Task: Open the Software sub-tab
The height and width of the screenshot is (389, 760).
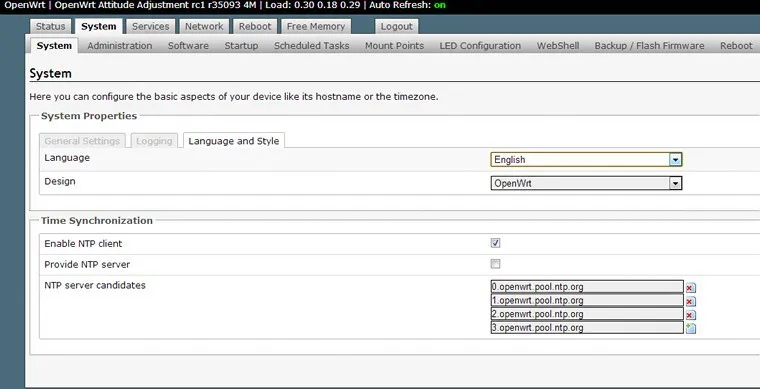Action: click(x=188, y=46)
